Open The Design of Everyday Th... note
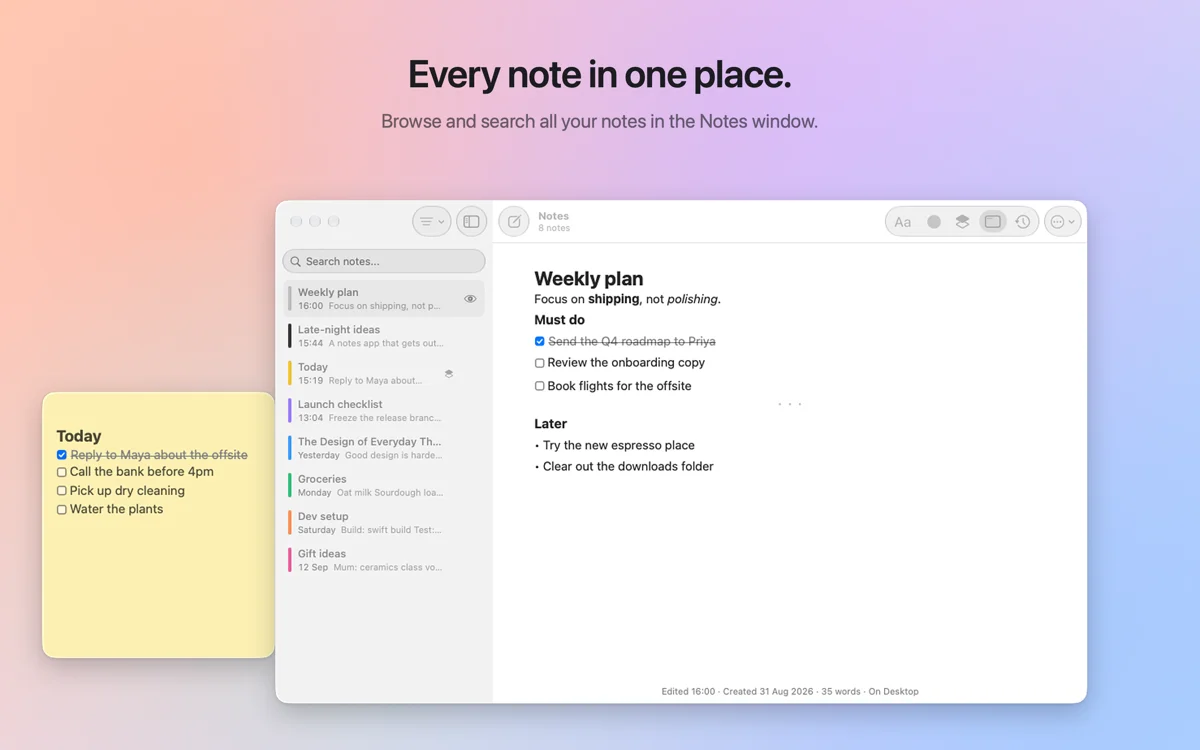This screenshot has width=1200, height=750. (384, 448)
